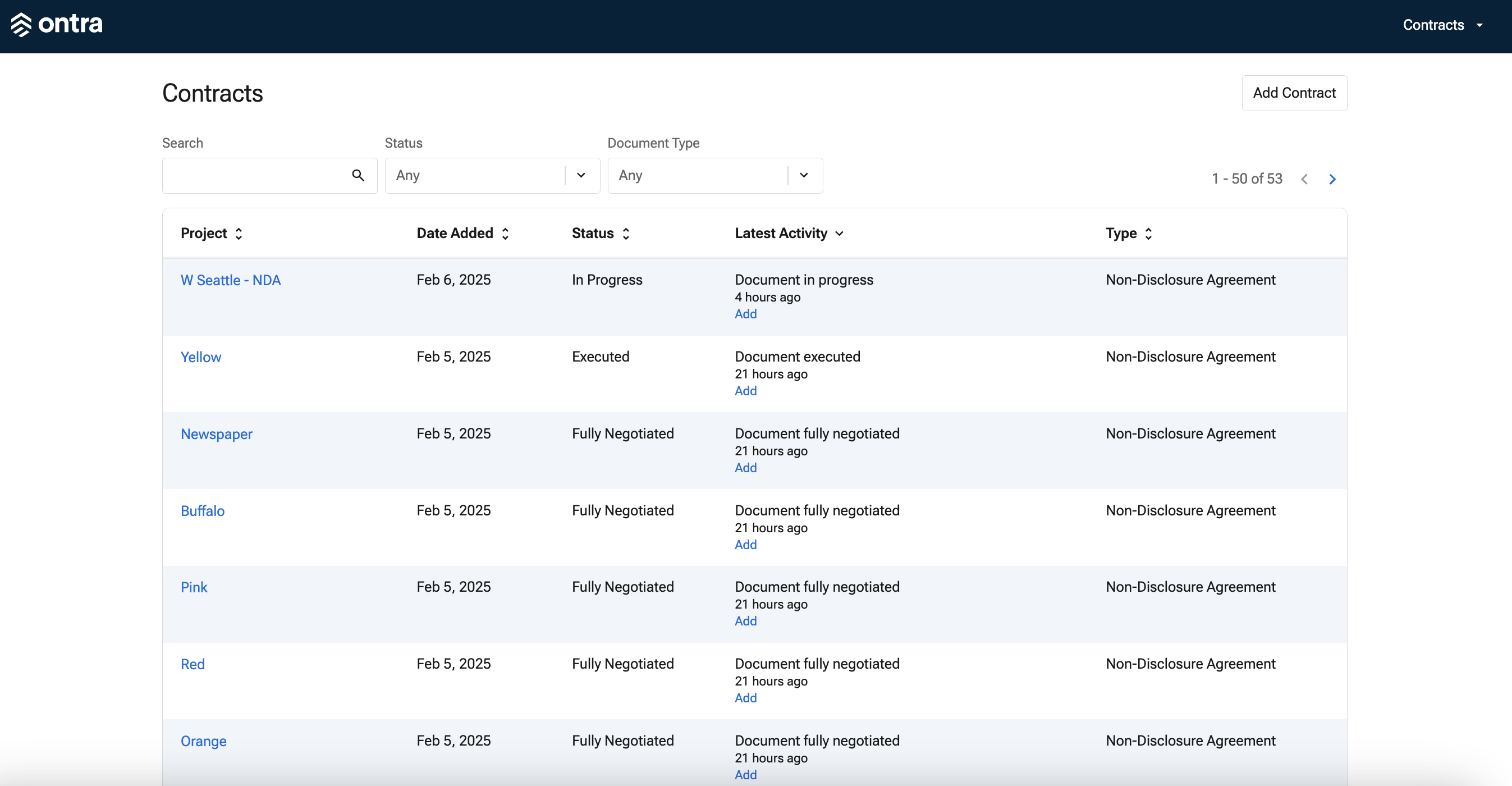This screenshot has width=1512, height=786.
Task: Click the 'In Progress' status cell
Action: 607,280
